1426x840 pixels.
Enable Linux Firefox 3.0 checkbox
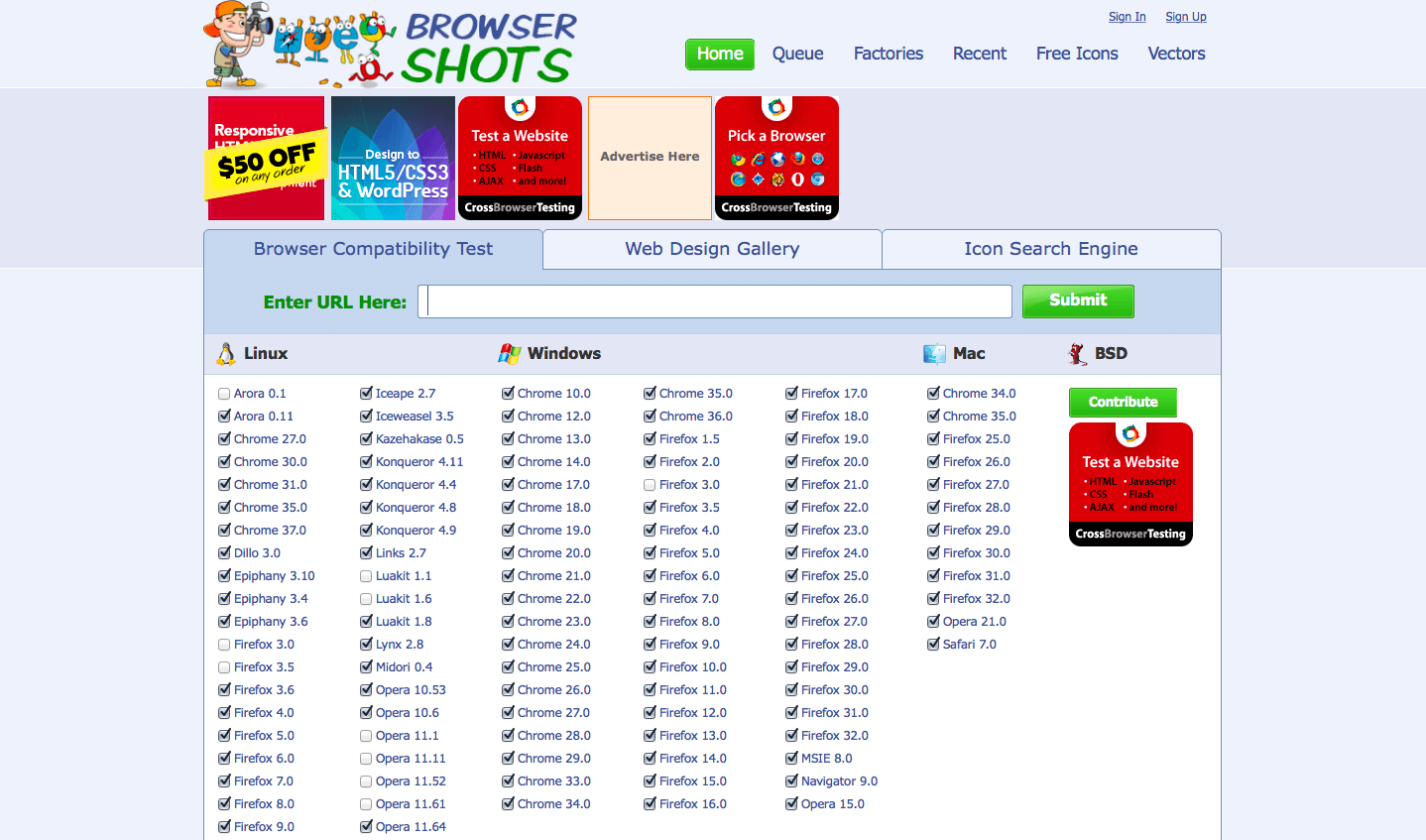click(x=224, y=645)
